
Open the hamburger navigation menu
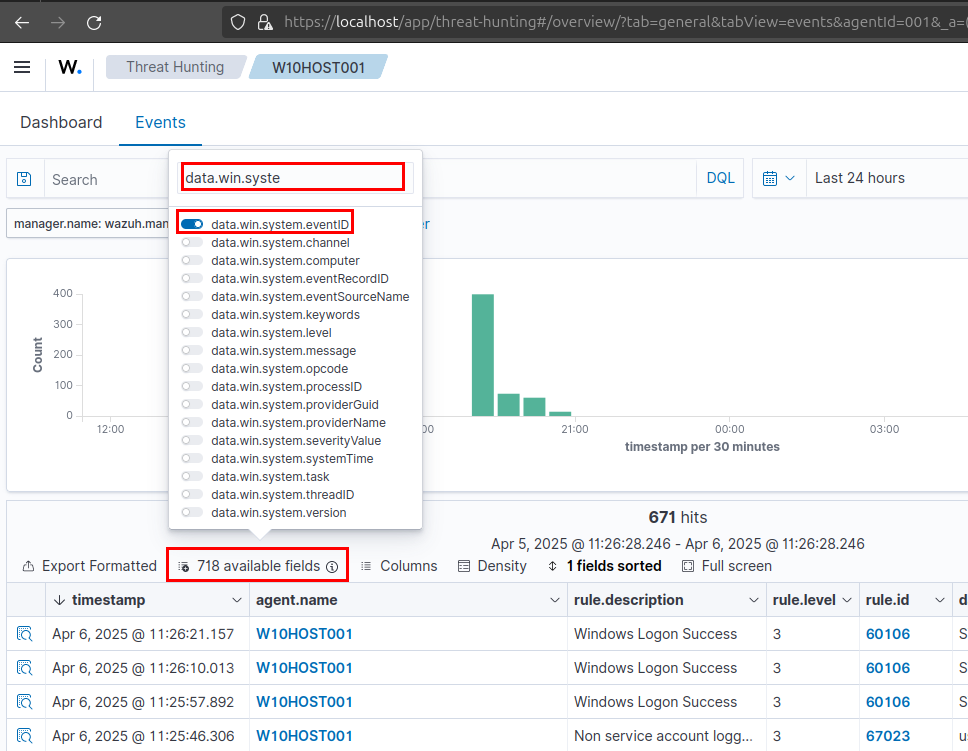point(22,67)
